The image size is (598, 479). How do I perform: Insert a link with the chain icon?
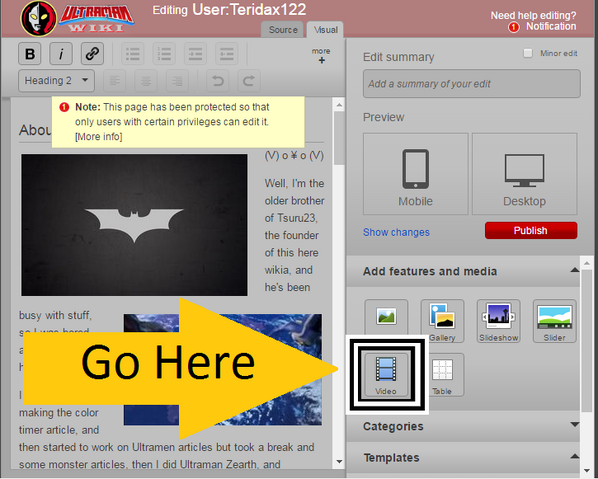(x=92, y=54)
